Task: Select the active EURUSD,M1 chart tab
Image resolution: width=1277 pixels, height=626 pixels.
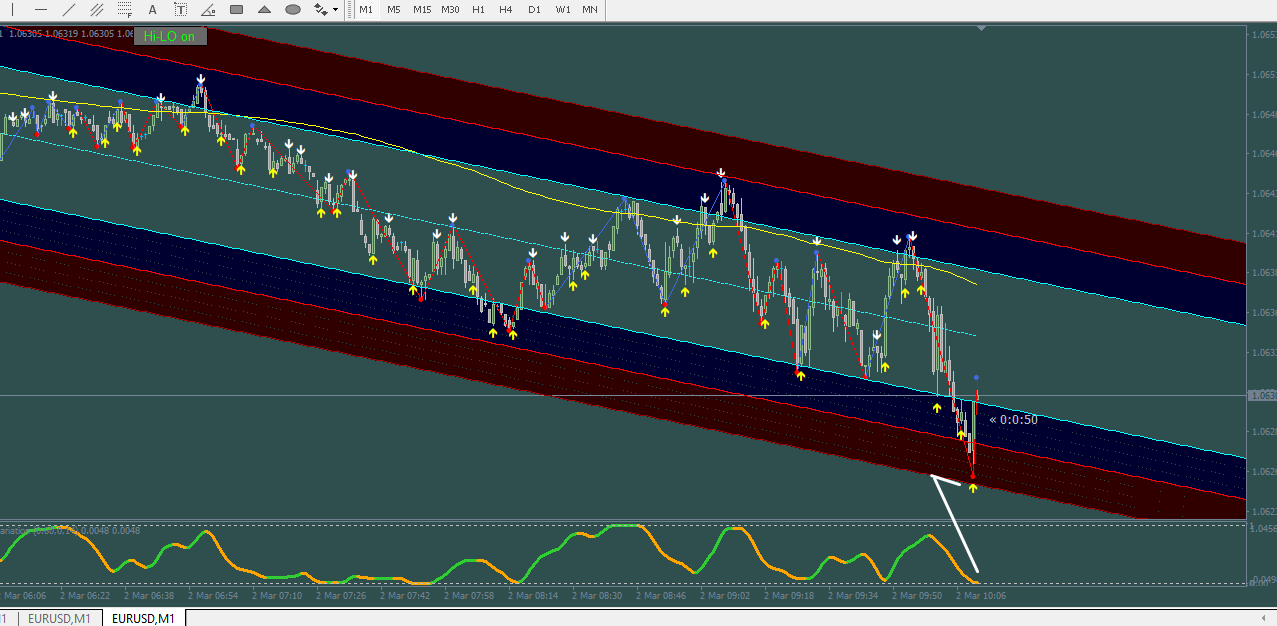Action: [144, 619]
